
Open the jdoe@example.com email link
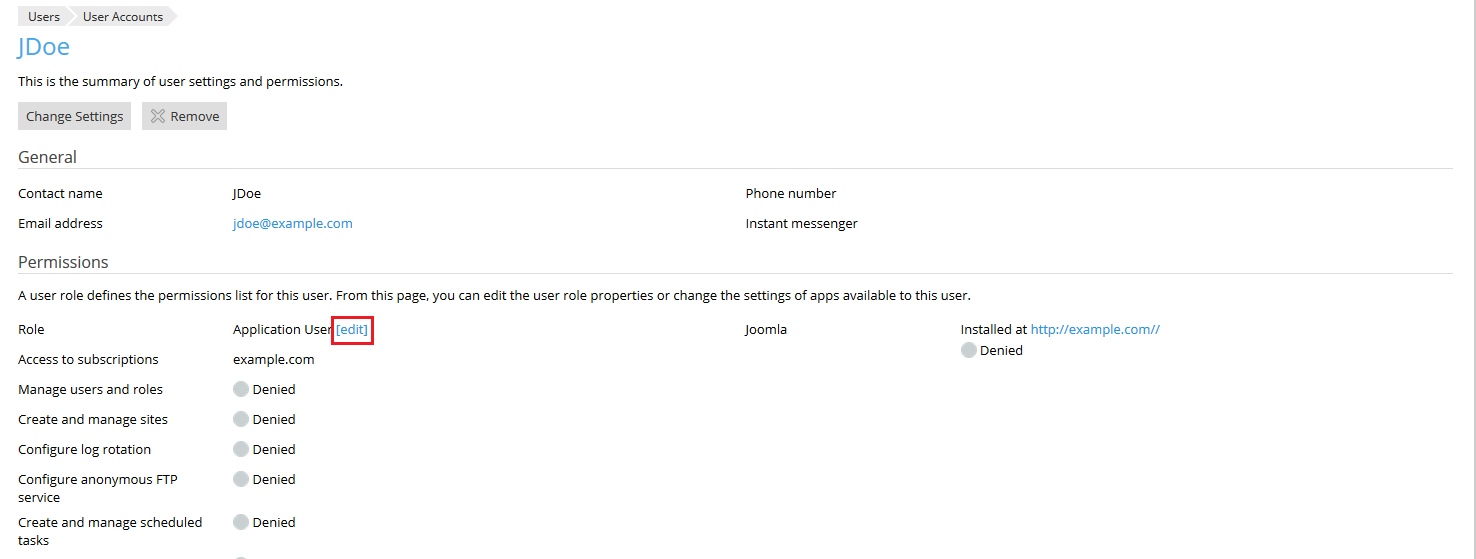(x=292, y=223)
